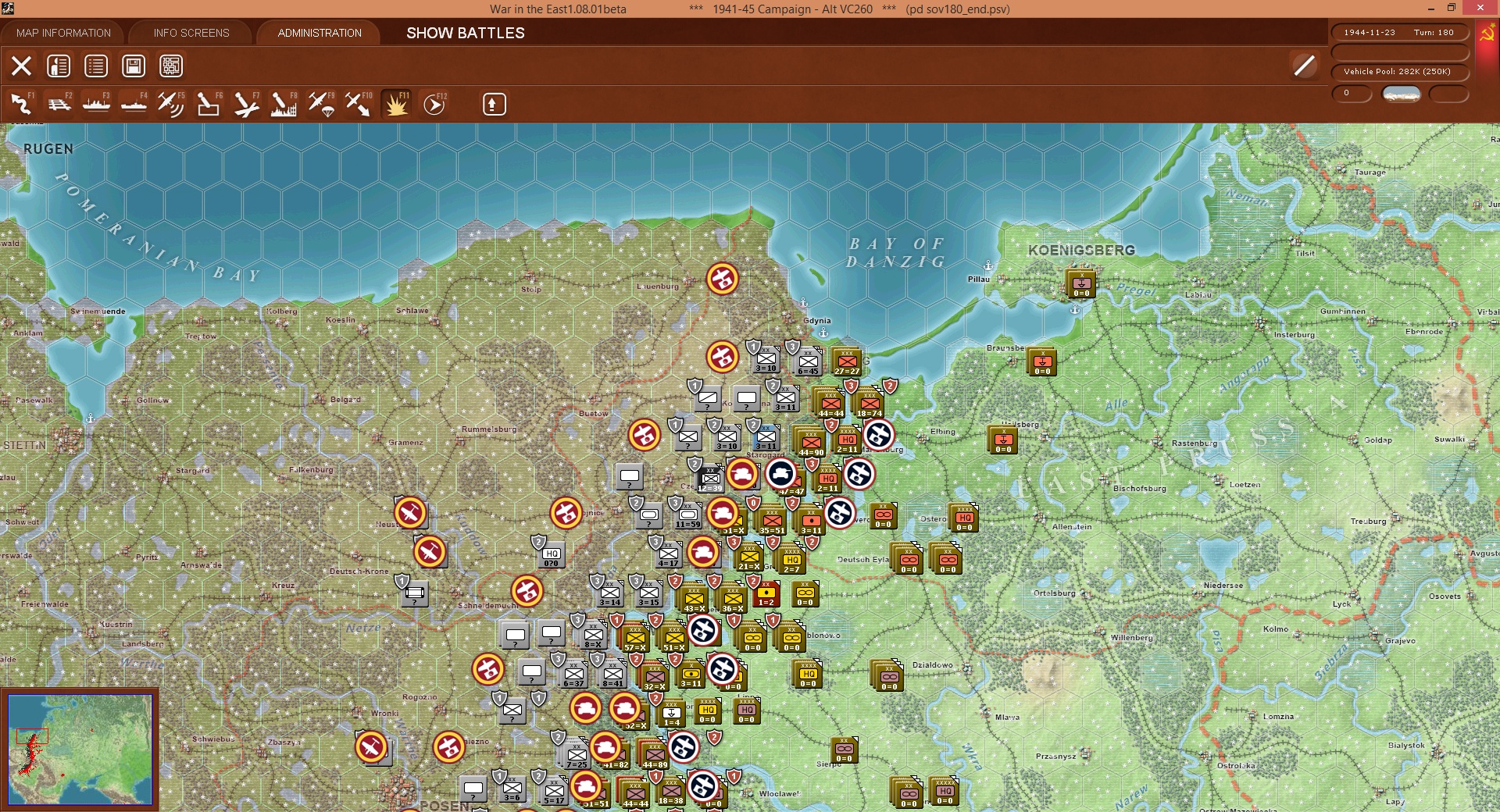Restore down the game window
Viewport: 1500px width, 812px height.
pyautogui.click(x=1452, y=9)
